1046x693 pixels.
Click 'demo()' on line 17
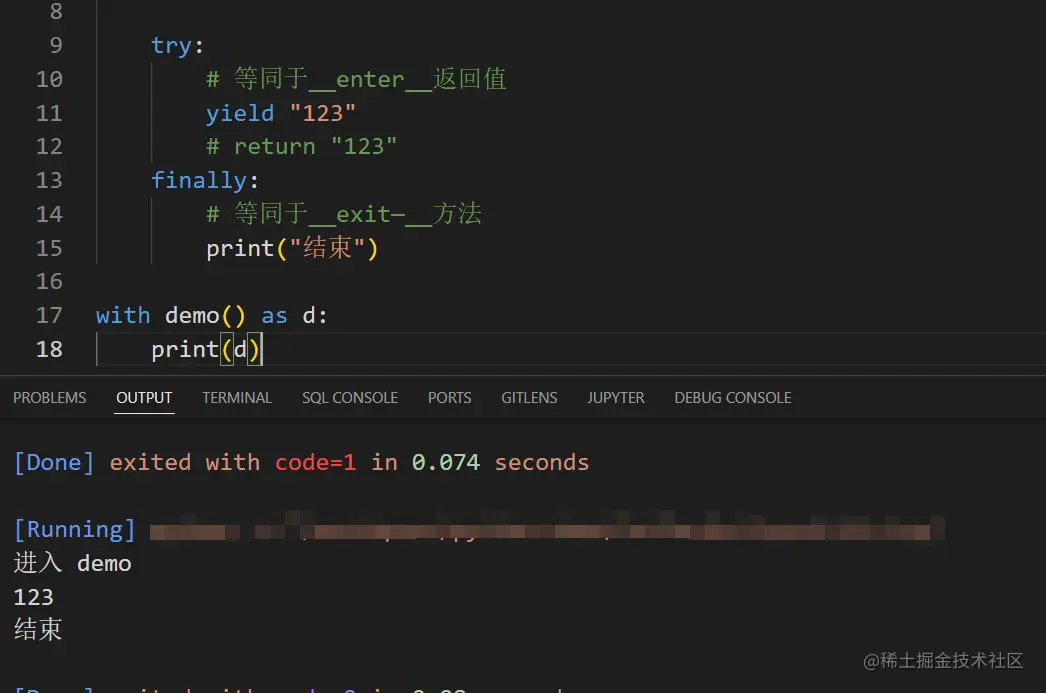pos(205,315)
